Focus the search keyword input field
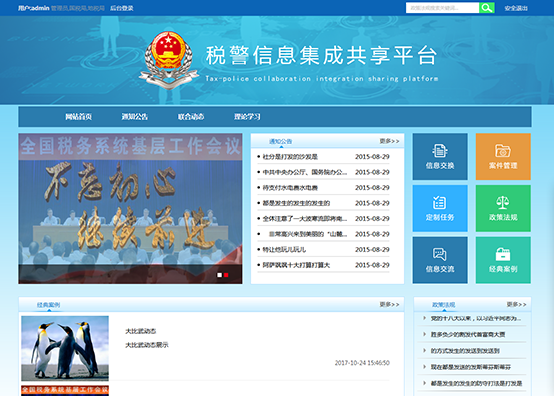This screenshot has height=396, width=554. point(442,8)
